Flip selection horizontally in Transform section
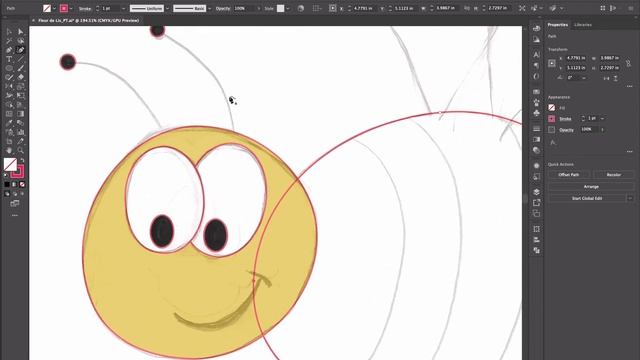 click(606, 78)
